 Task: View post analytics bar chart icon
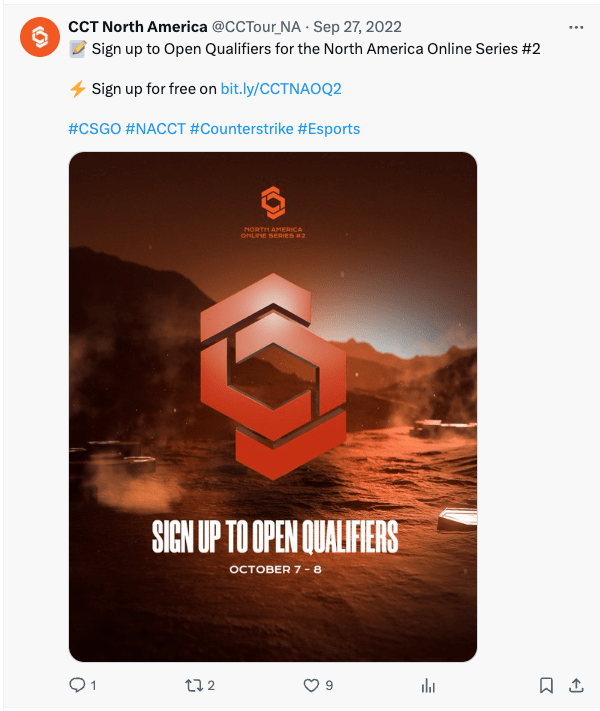coord(428,685)
